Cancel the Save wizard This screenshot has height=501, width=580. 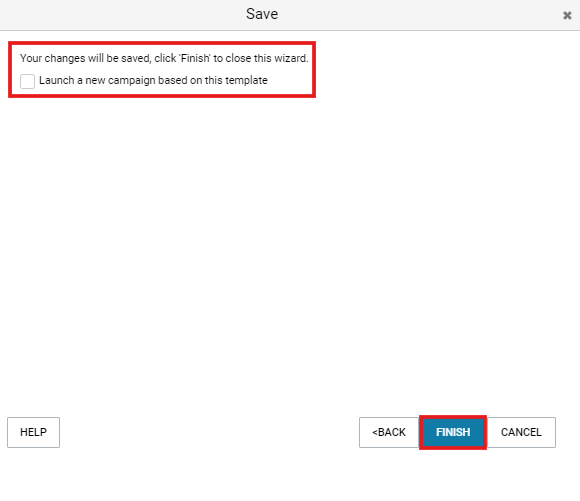(521, 432)
